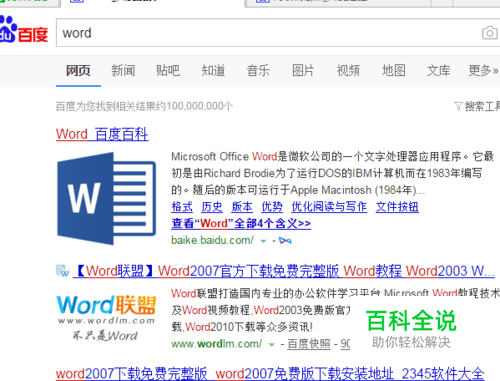
Task: Click the Word联盟 favicon beside result title
Action: click(62, 271)
